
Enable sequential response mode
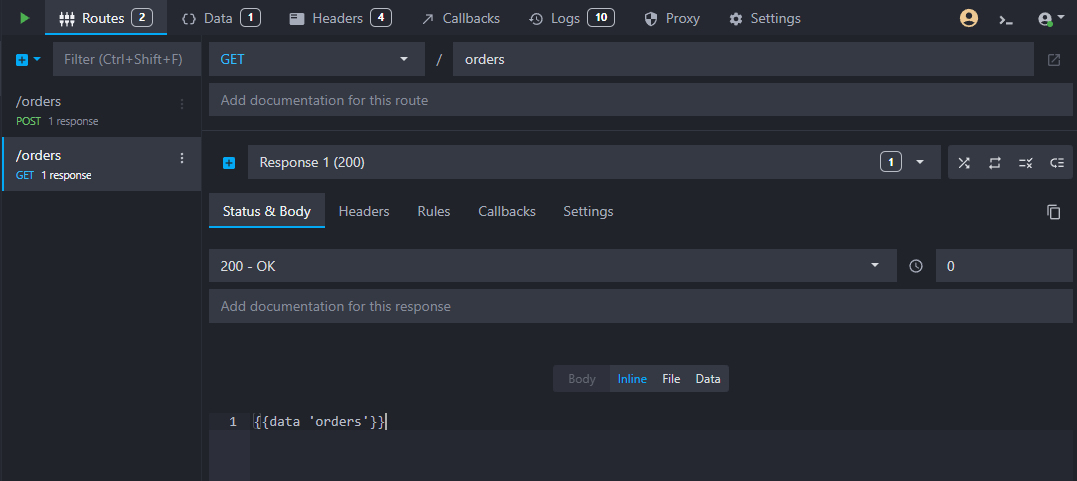(x=994, y=163)
